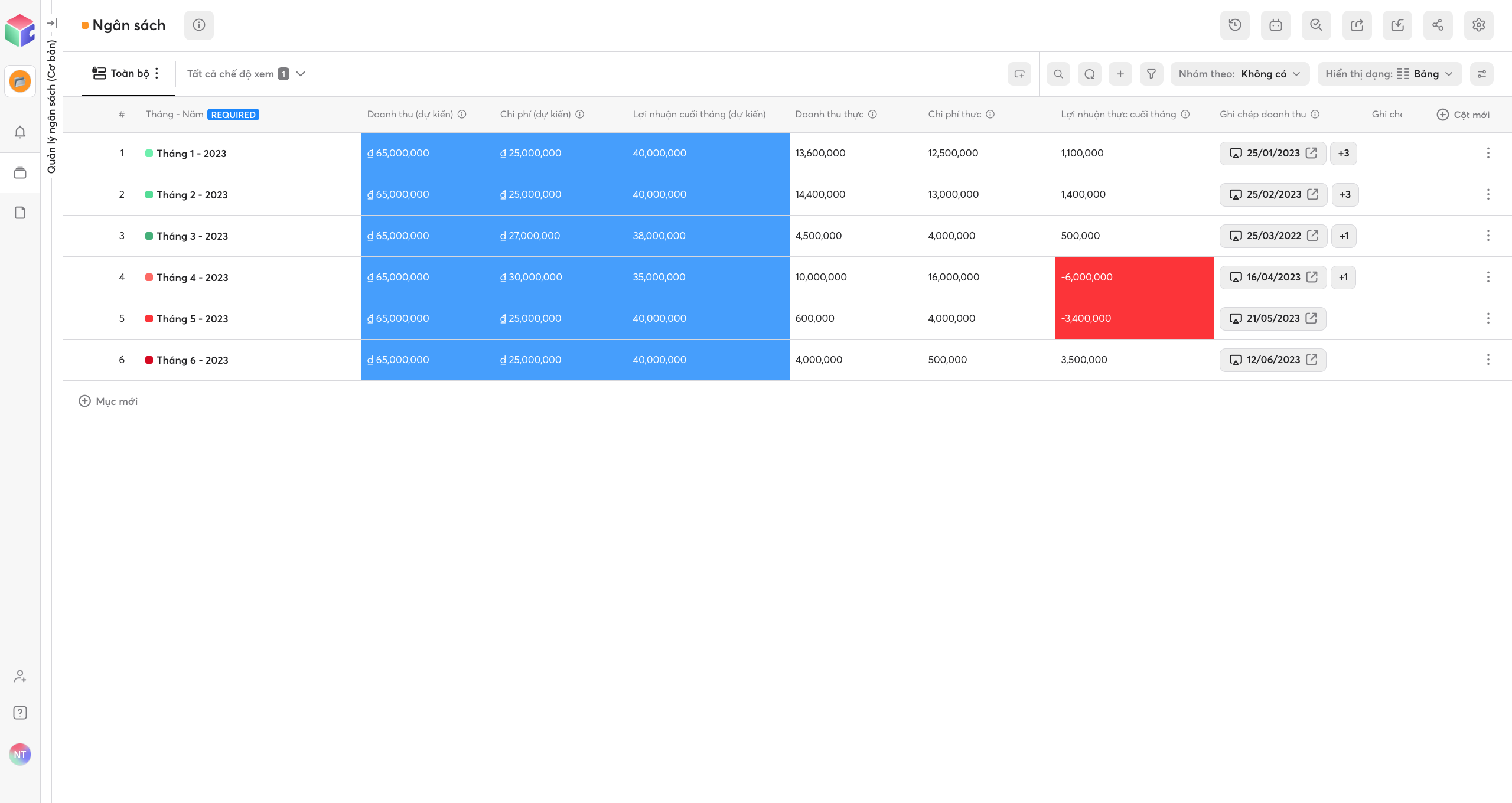Select the Tháng 6 - 2023 row title
The image size is (1512, 803).
(193, 360)
